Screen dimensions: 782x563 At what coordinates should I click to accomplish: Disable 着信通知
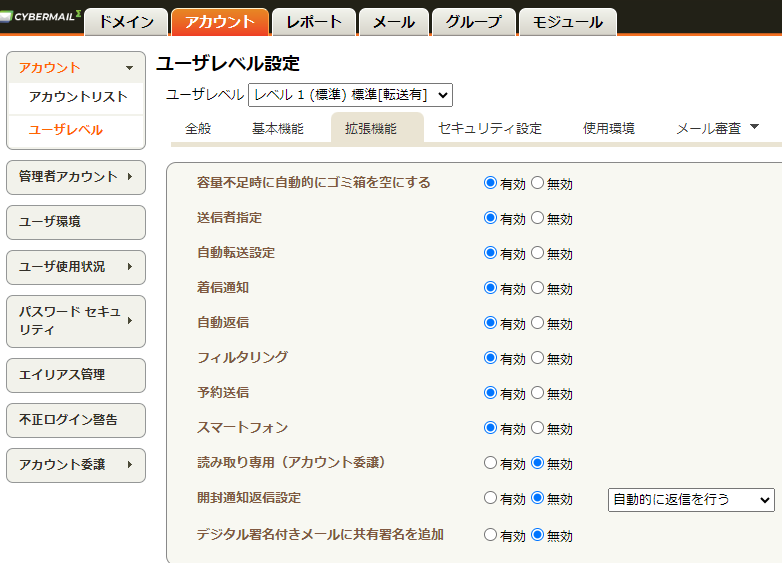coord(537,288)
